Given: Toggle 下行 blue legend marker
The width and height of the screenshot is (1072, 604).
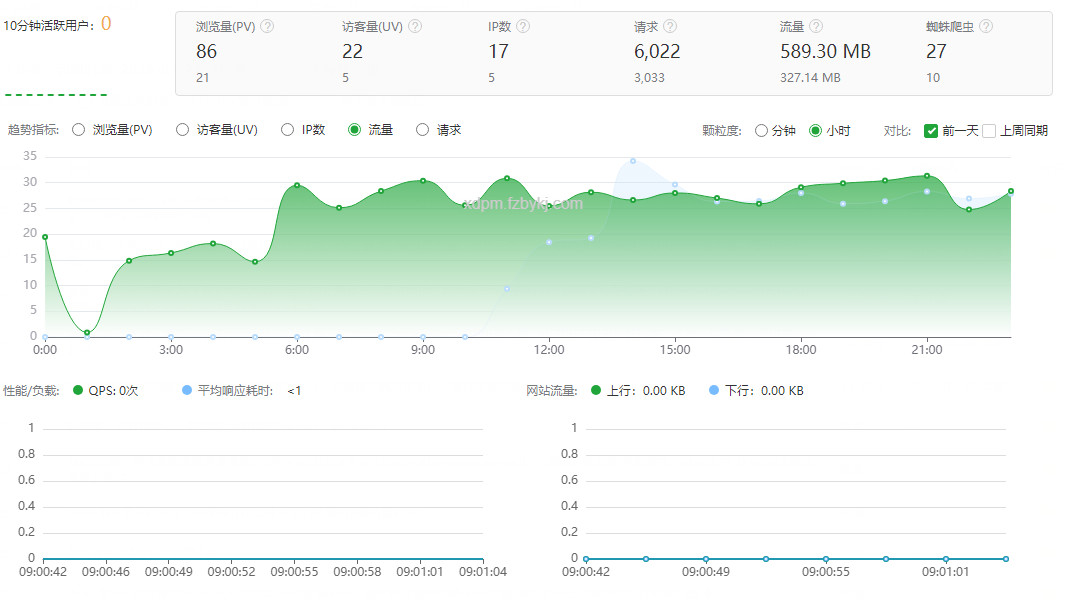Looking at the screenshot, I should coord(713,391).
